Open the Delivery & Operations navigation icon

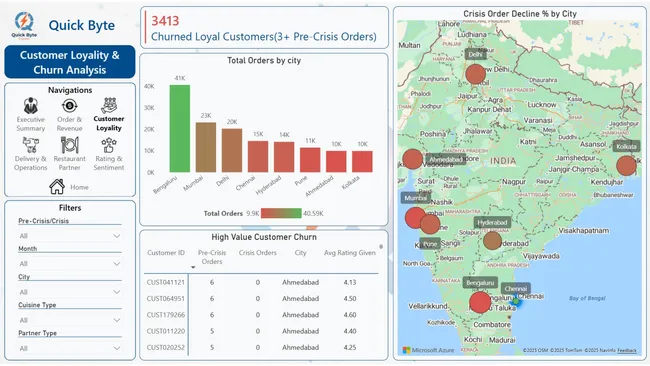[31, 145]
